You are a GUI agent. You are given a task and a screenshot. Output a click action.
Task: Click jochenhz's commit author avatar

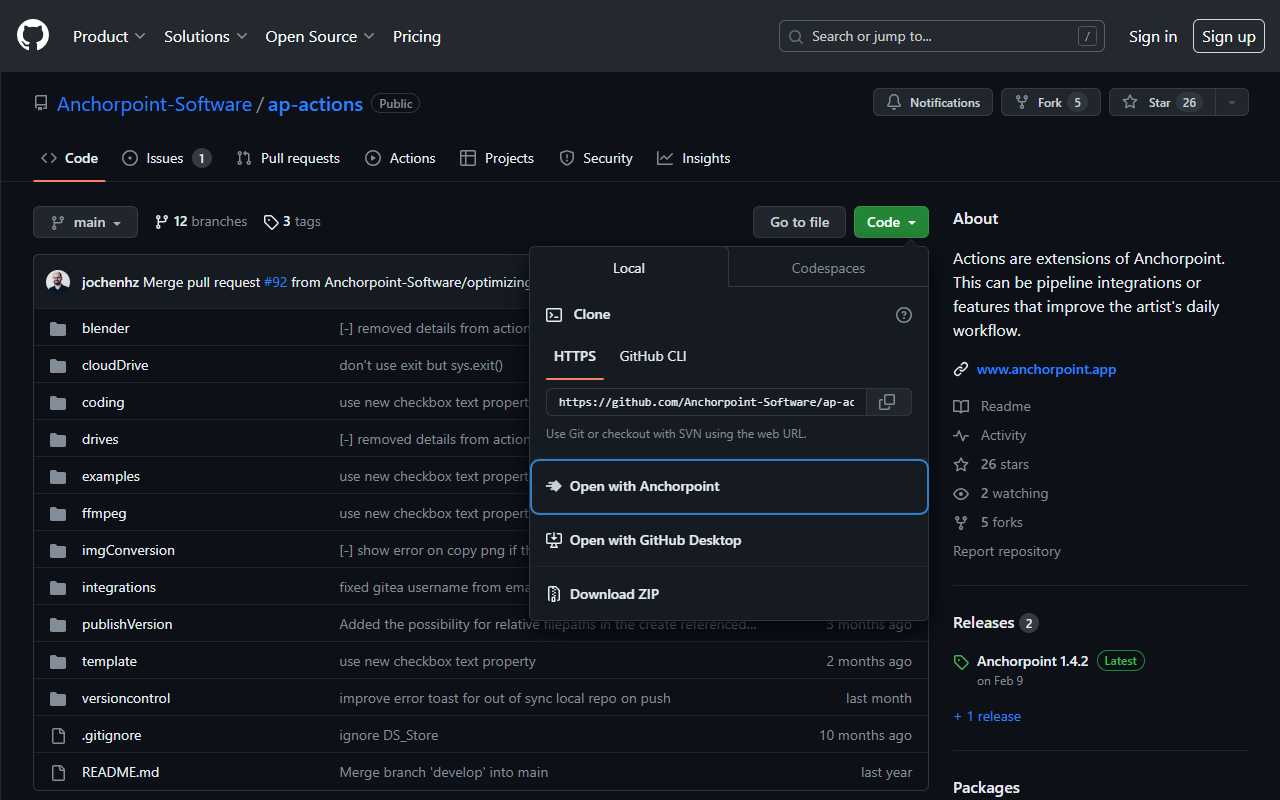(58, 282)
